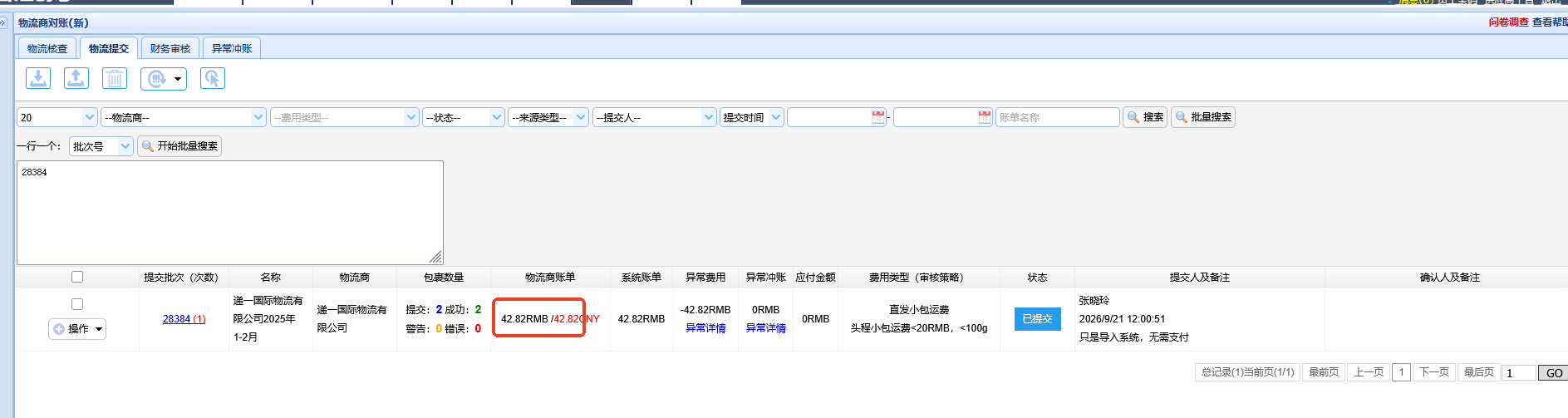
Task: Click the 费用类型（审核策略）column header
Action: click(x=919, y=278)
